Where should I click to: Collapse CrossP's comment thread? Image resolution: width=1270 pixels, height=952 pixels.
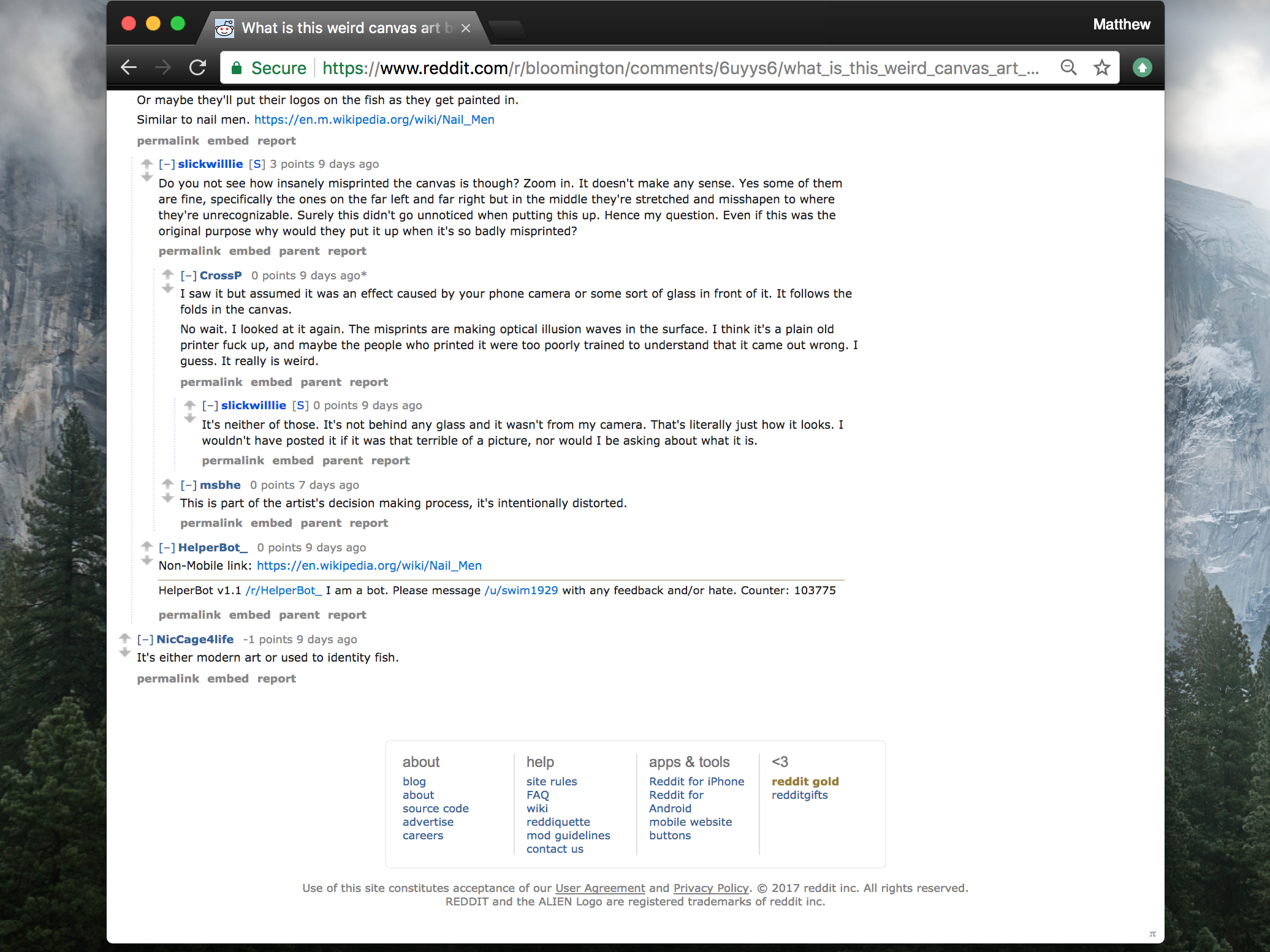188,276
